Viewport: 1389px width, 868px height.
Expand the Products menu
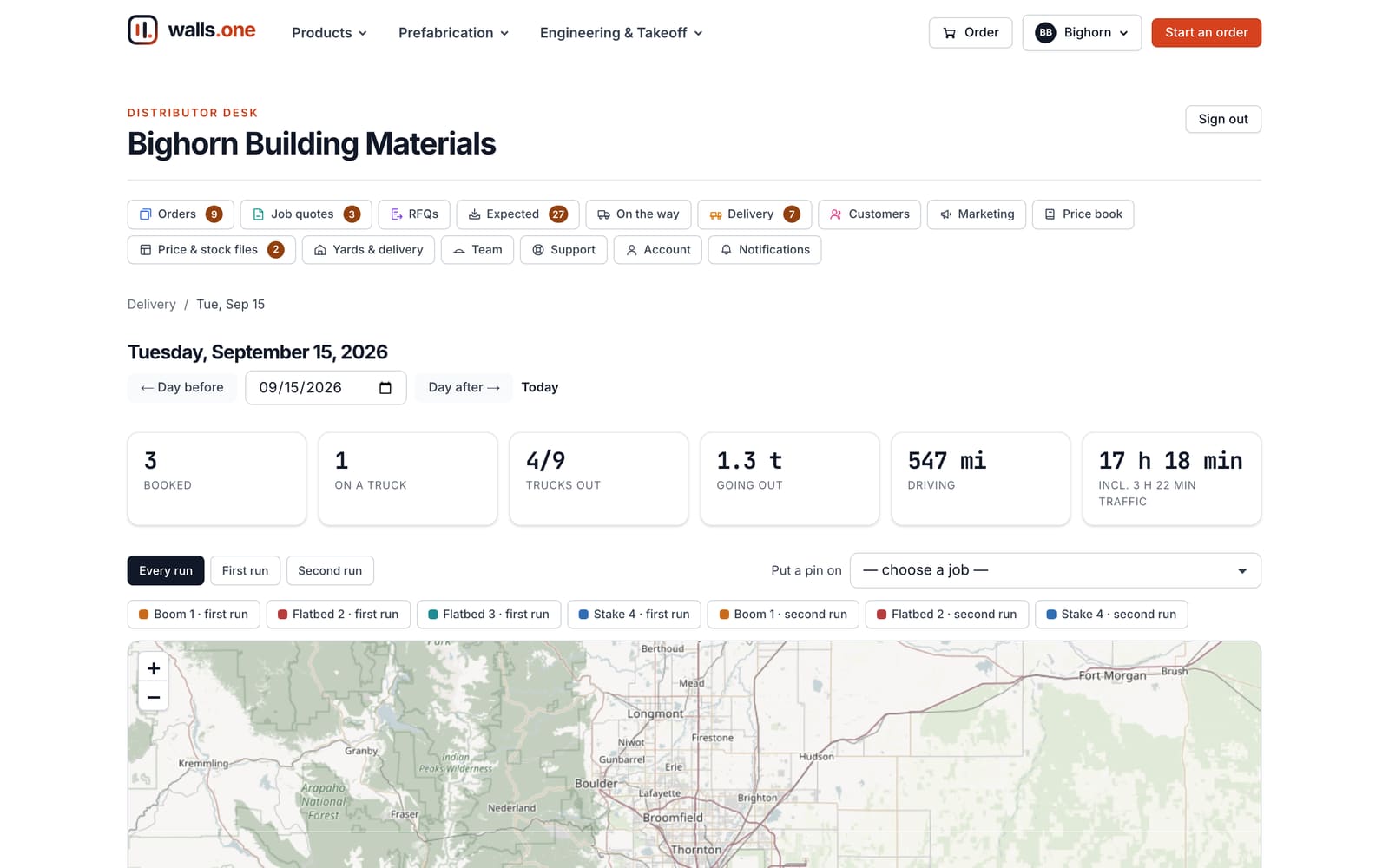(x=329, y=33)
